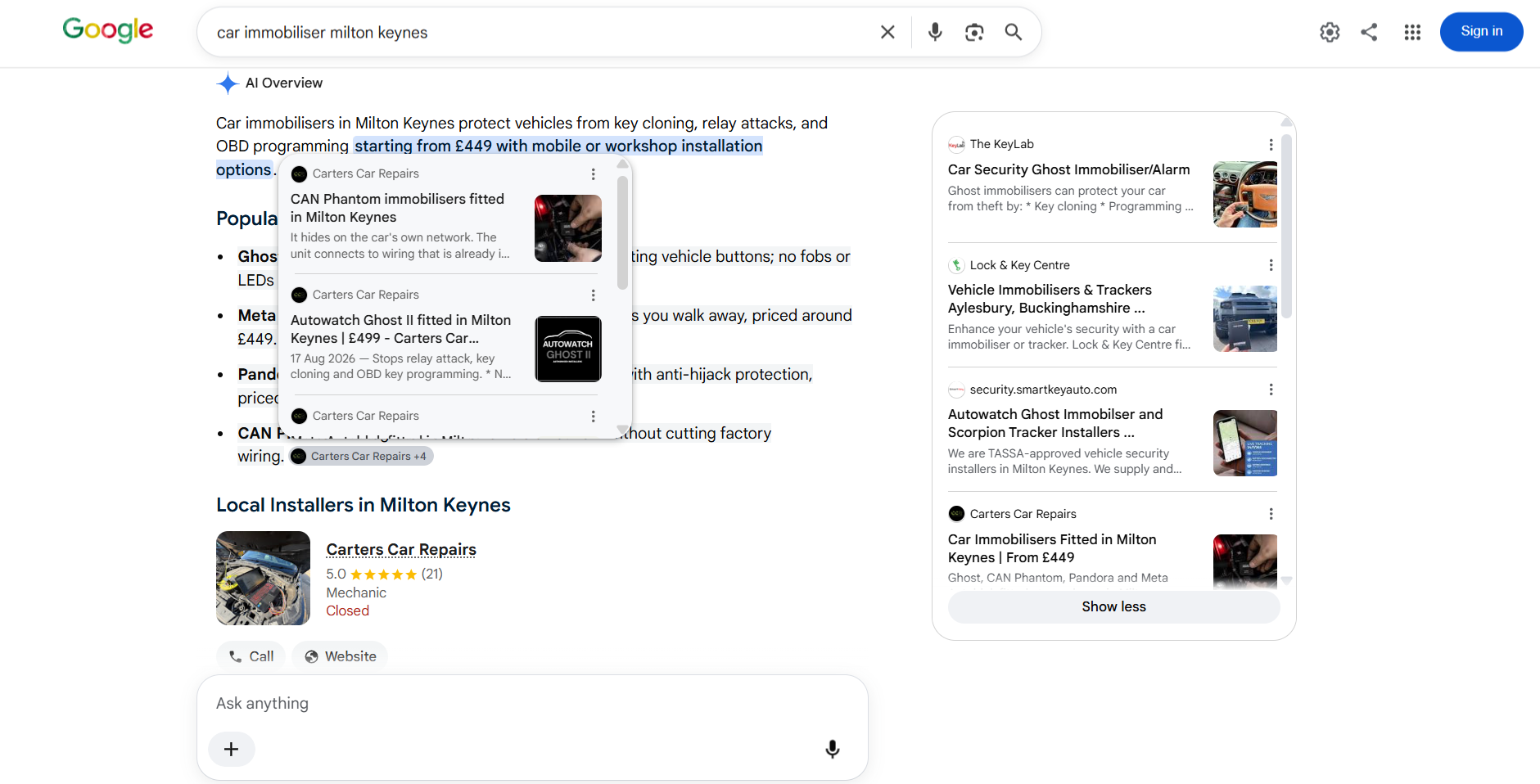Viewport: 1540px width, 784px height.
Task: Call Carters Car Repairs
Action: (251, 656)
